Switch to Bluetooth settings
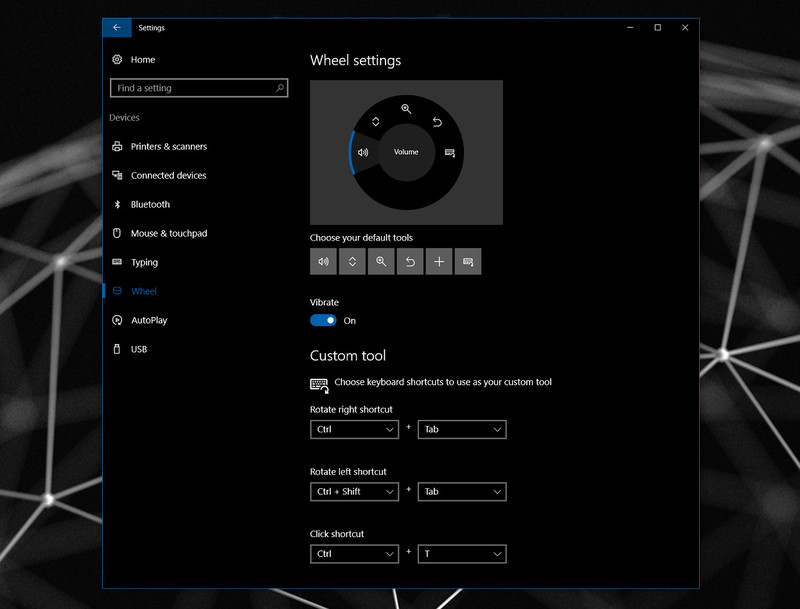Image resolution: width=800 pixels, height=609 pixels. pos(148,204)
